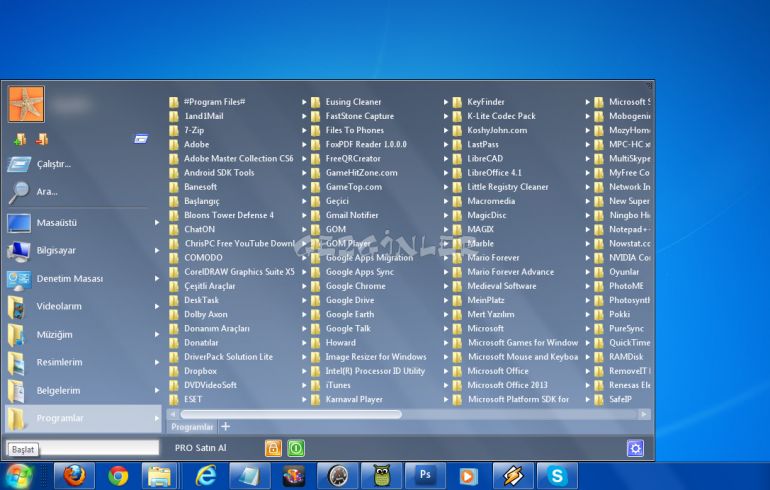Click the Bilgisayar computer icon
770x490 pixels.
tap(19, 251)
